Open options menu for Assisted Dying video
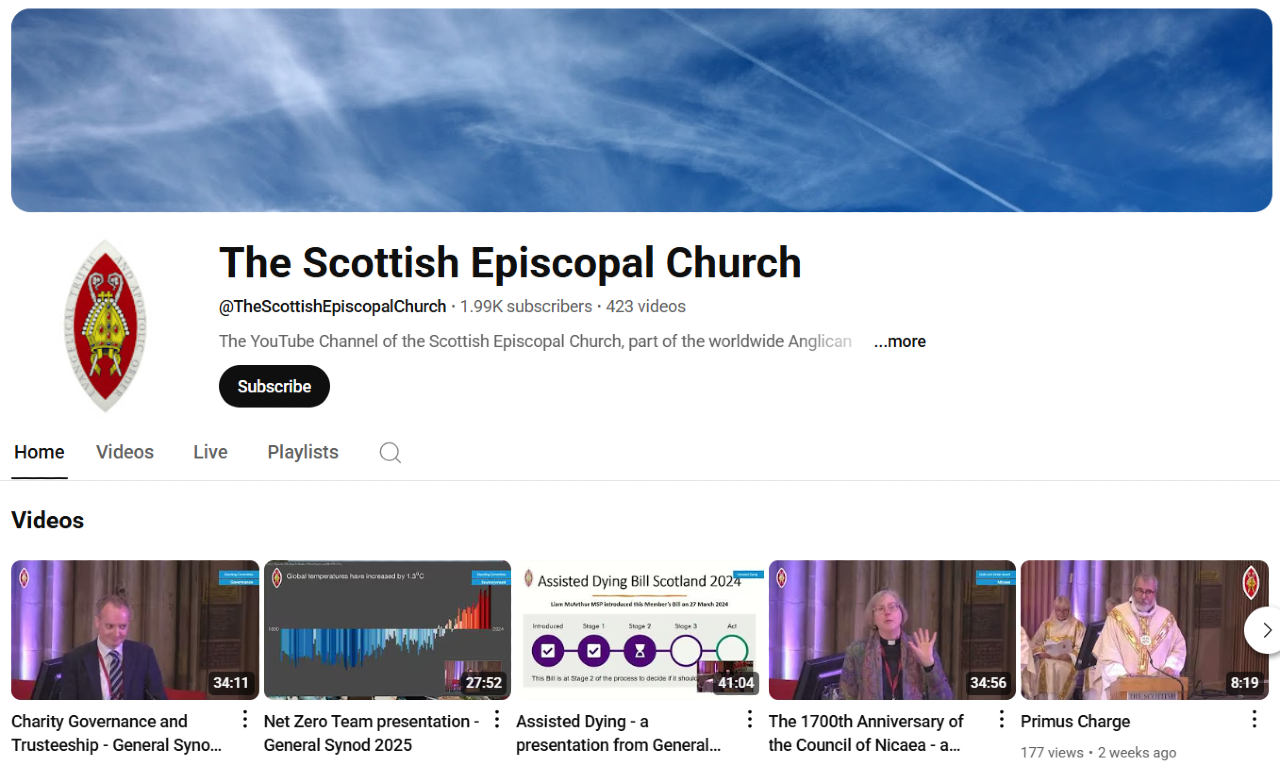Viewport: 1280px width, 766px height. coord(750,719)
